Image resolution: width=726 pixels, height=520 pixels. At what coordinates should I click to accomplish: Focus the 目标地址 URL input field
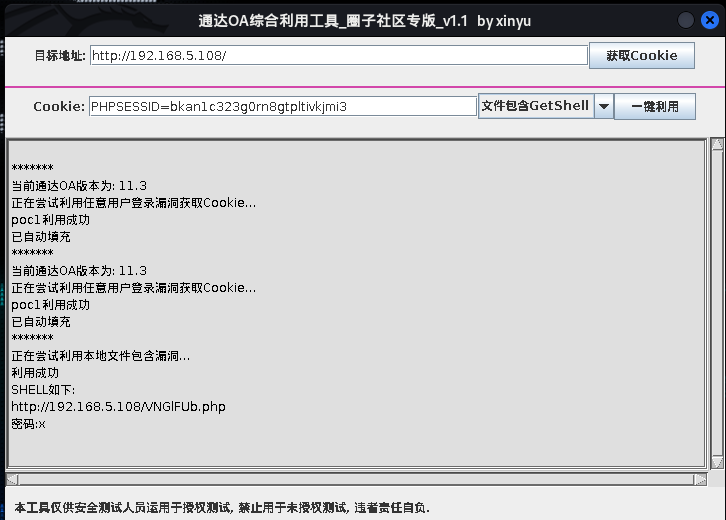tap(339, 56)
